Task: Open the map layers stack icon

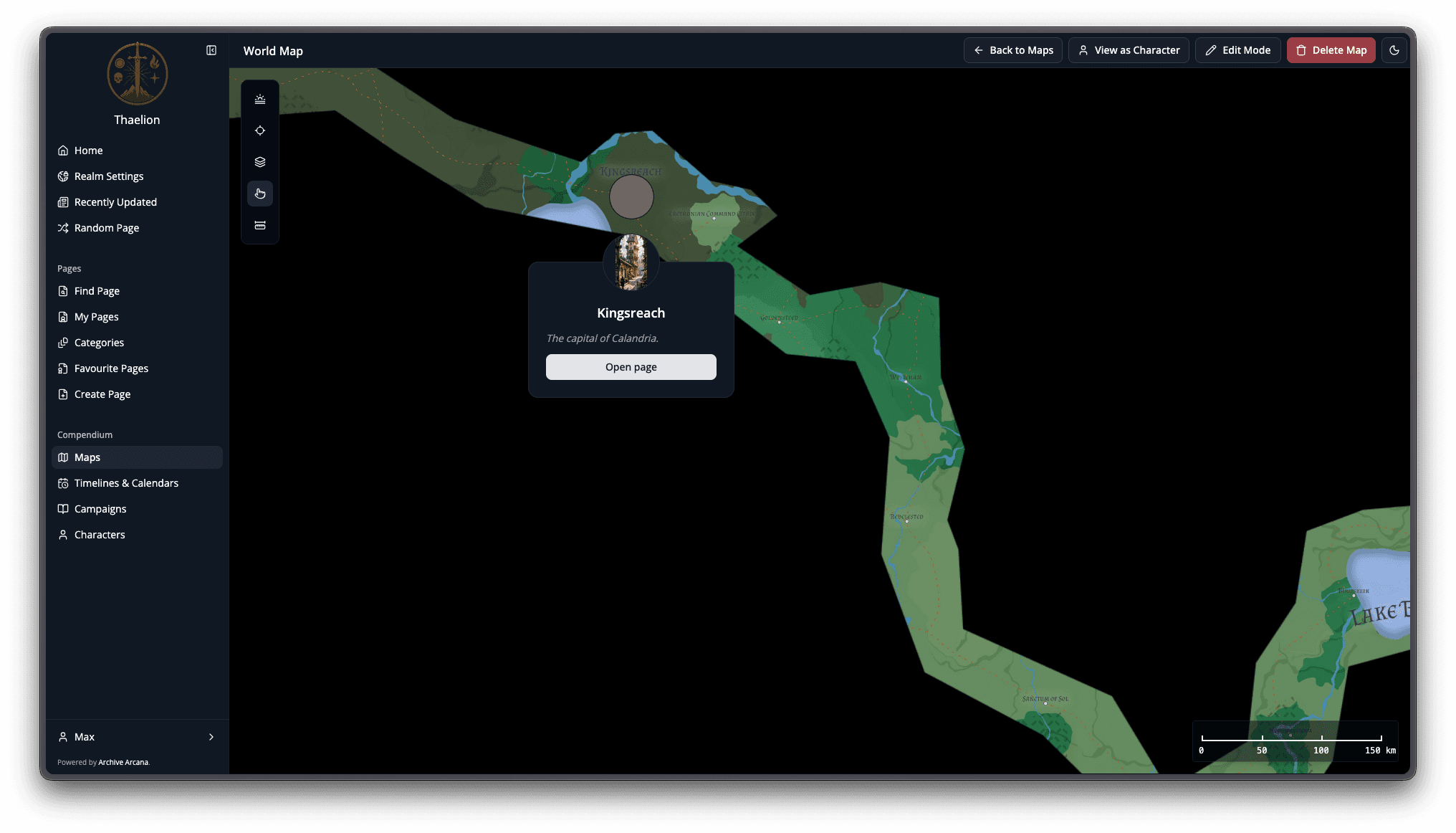Action: (260, 162)
